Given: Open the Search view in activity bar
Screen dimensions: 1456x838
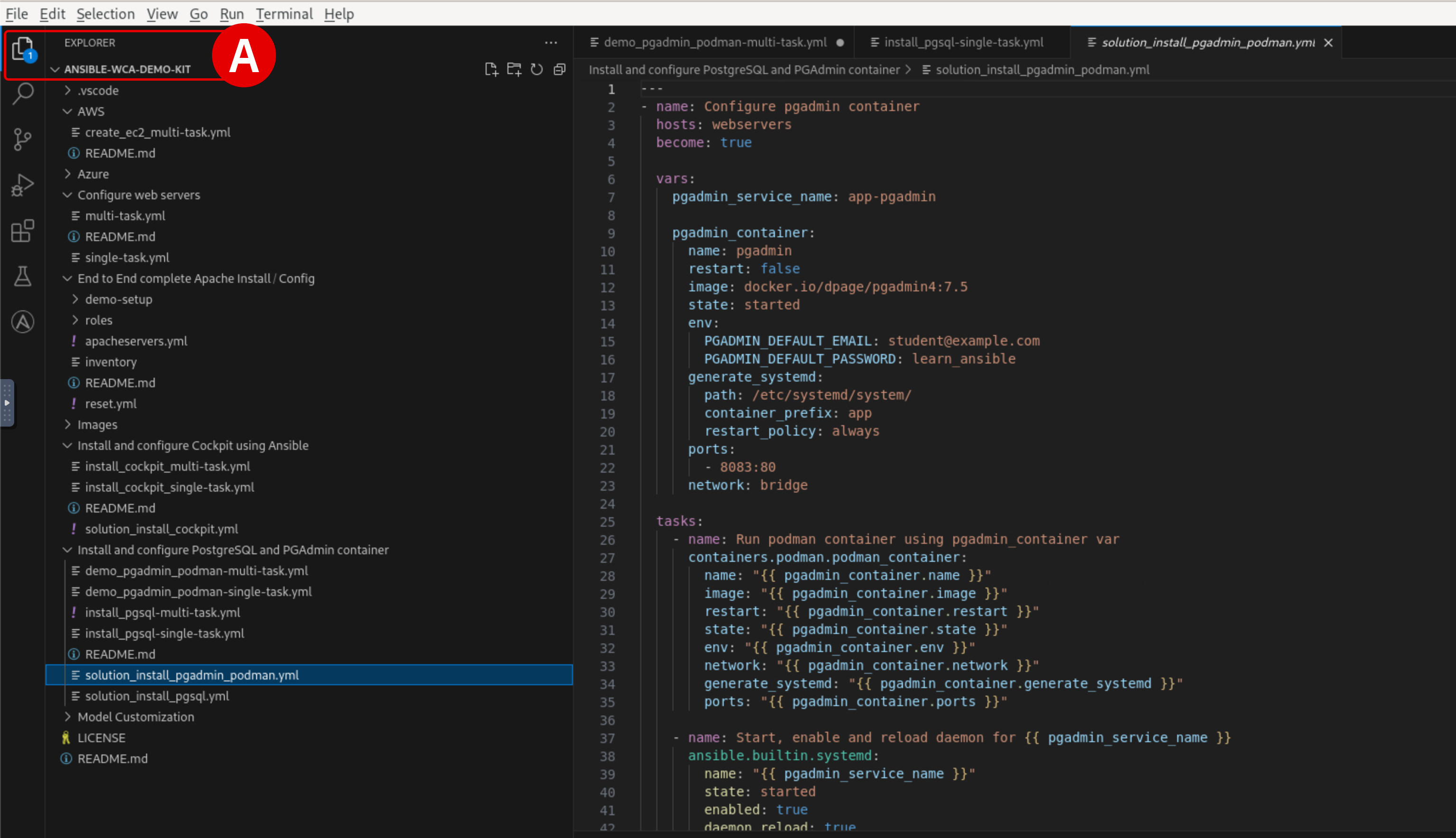Looking at the screenshot, I should click(23, 93).
